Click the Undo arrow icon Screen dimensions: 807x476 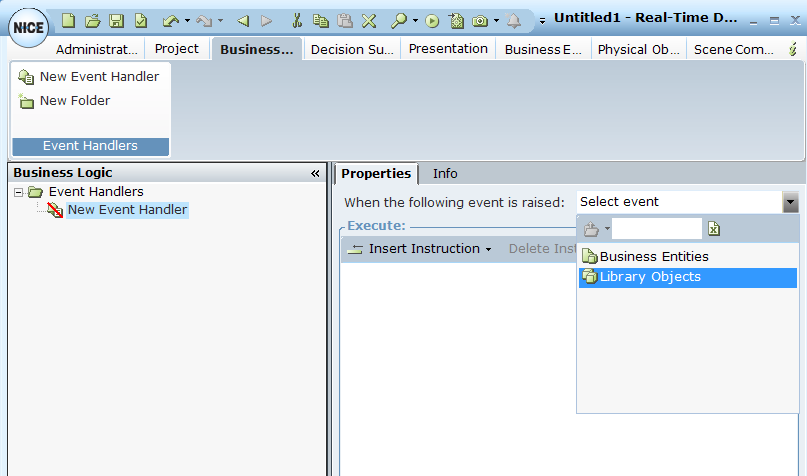[170, 20]
